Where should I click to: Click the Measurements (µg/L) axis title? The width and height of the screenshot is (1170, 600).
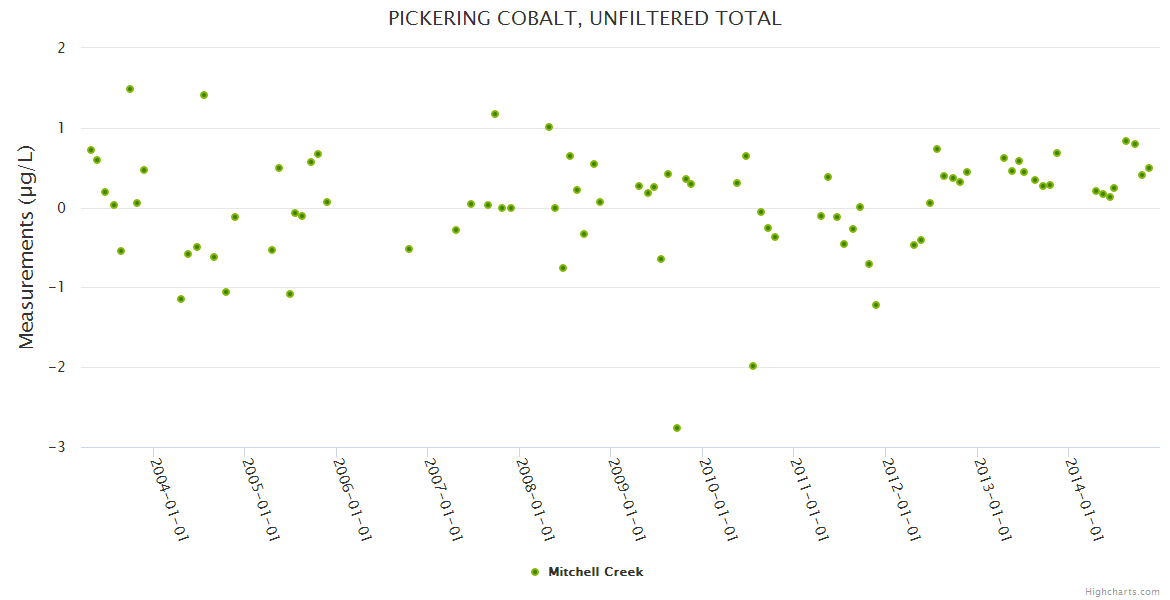[x=27, y=247]
